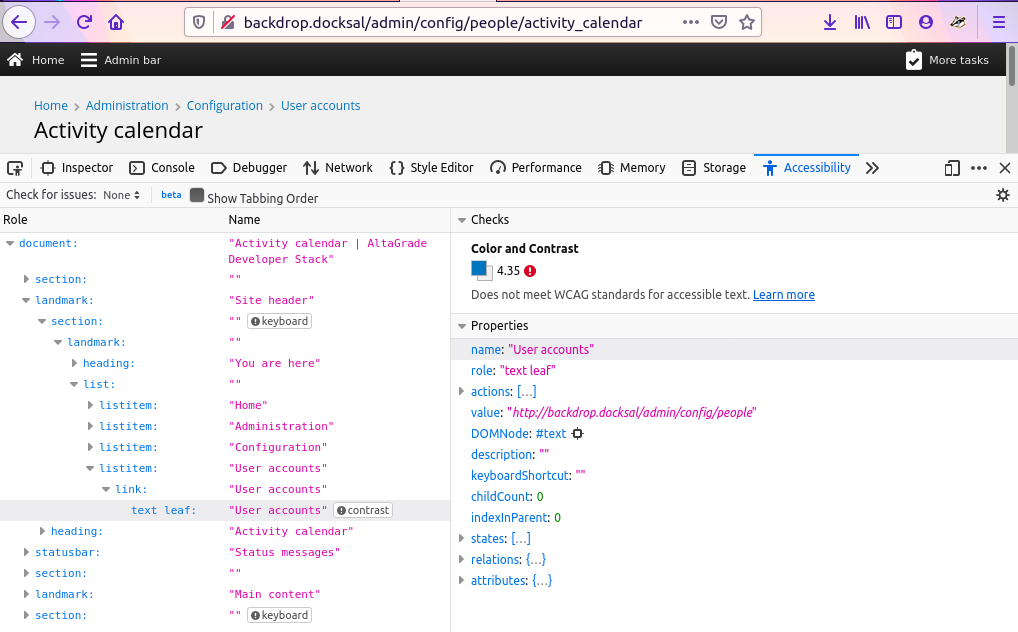The image size is (1018, 632).
Task: Click the tracking protection shield icon
Action: 199,23
